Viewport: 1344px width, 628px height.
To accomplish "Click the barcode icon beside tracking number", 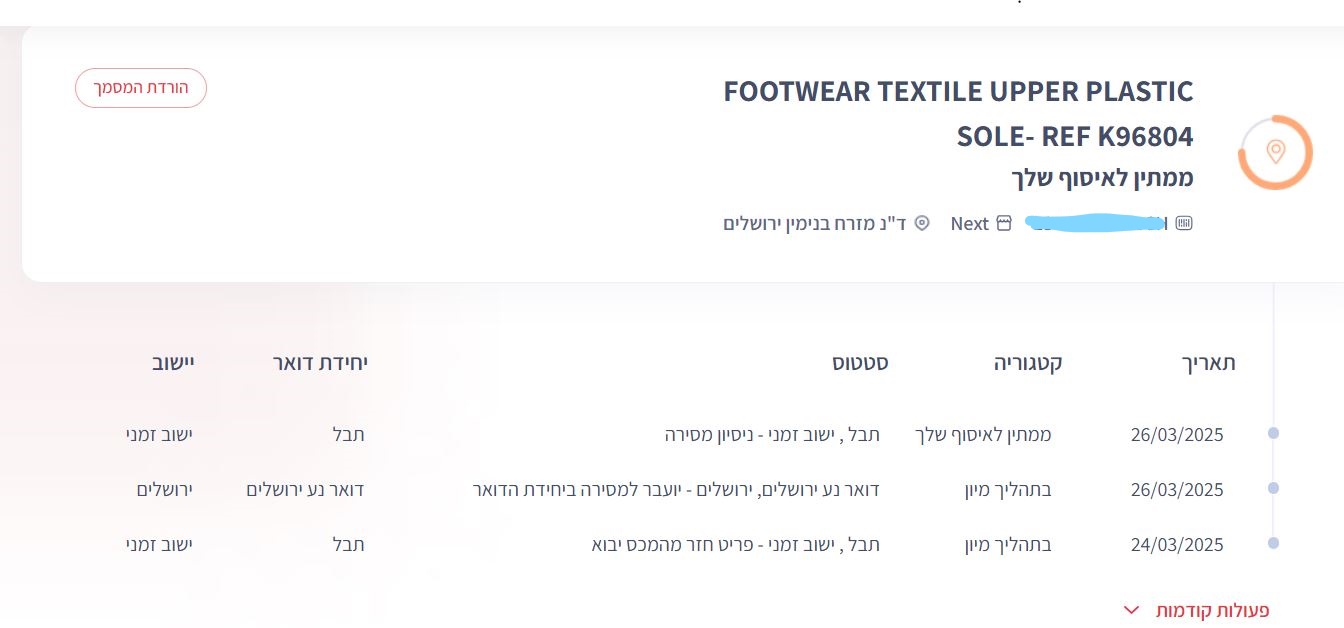I will coord(1184,223).
